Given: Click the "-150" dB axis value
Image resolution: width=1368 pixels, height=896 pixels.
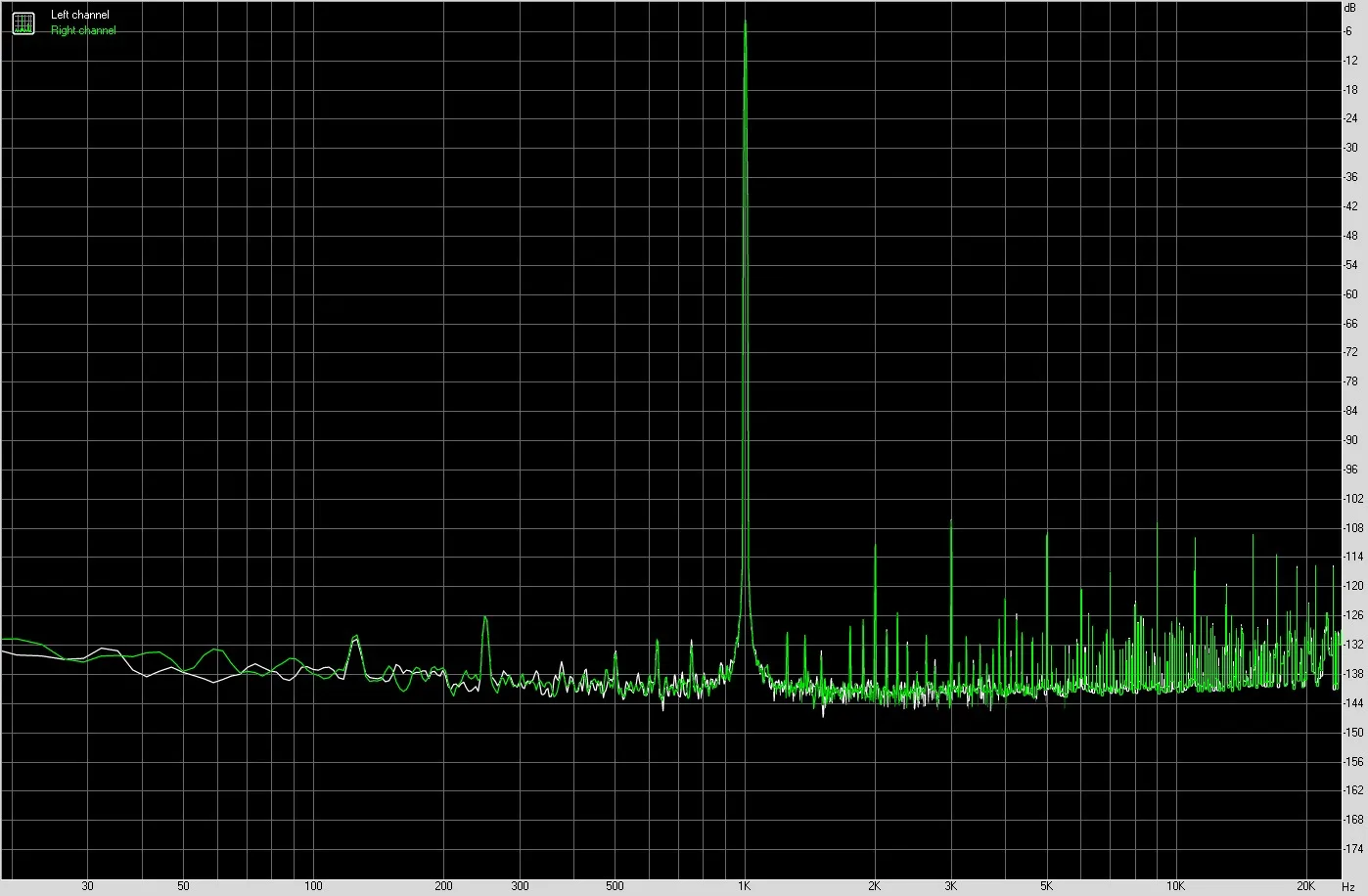Looking at the screenshot, I should (x=1353, y=733).
